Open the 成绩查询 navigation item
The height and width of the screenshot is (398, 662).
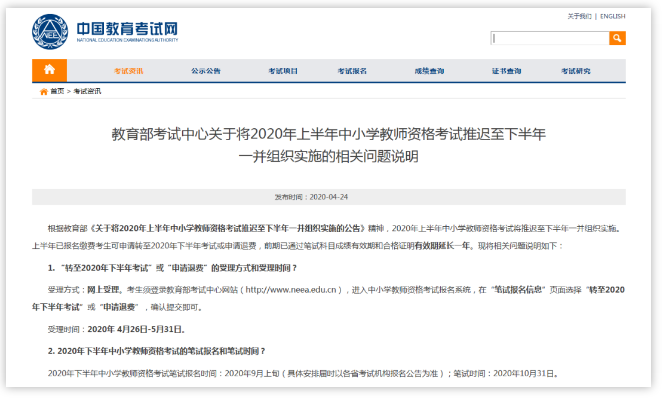(x=429, y=71)
